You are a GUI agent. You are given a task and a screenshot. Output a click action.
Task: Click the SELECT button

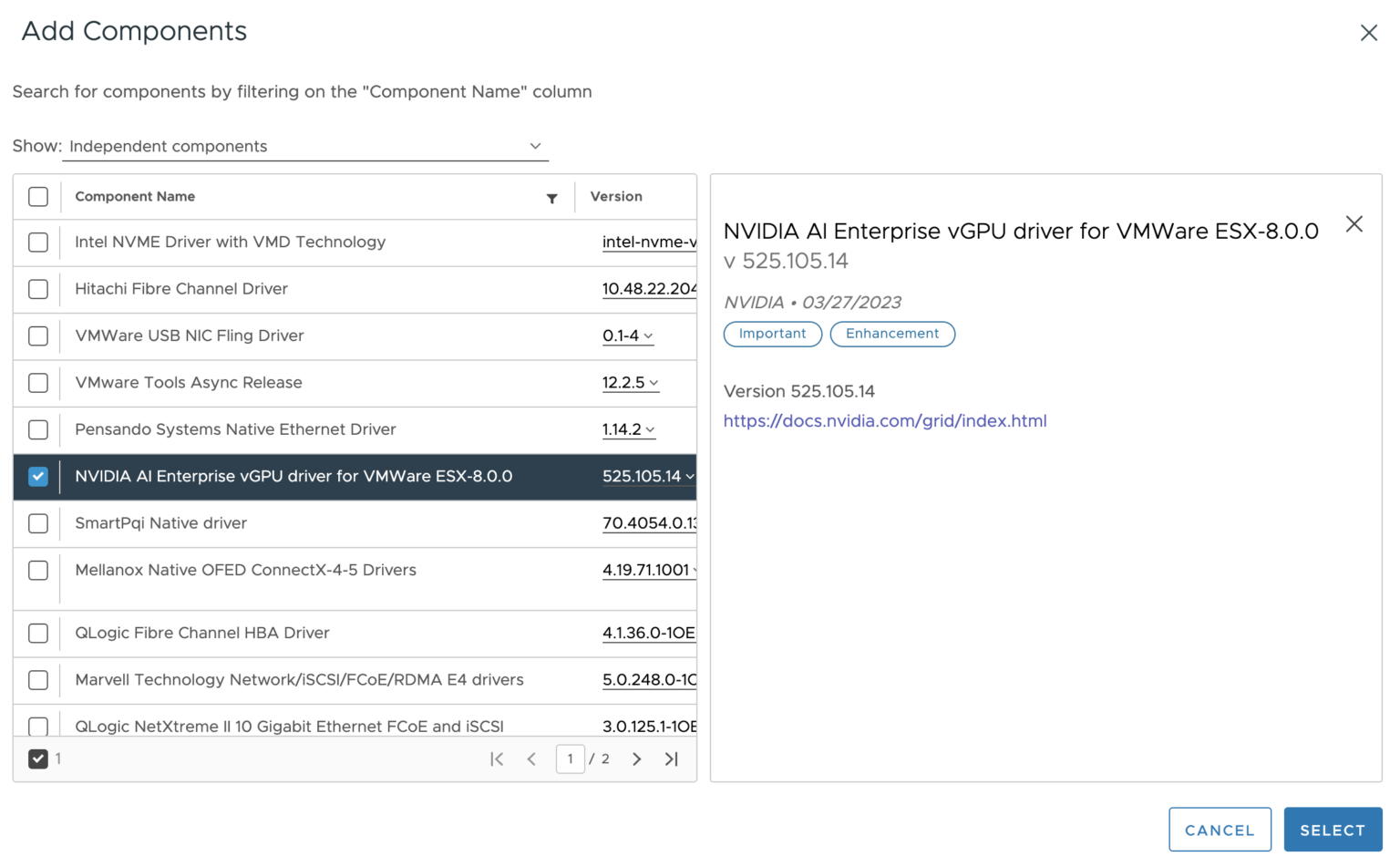tap(1333, 830)
